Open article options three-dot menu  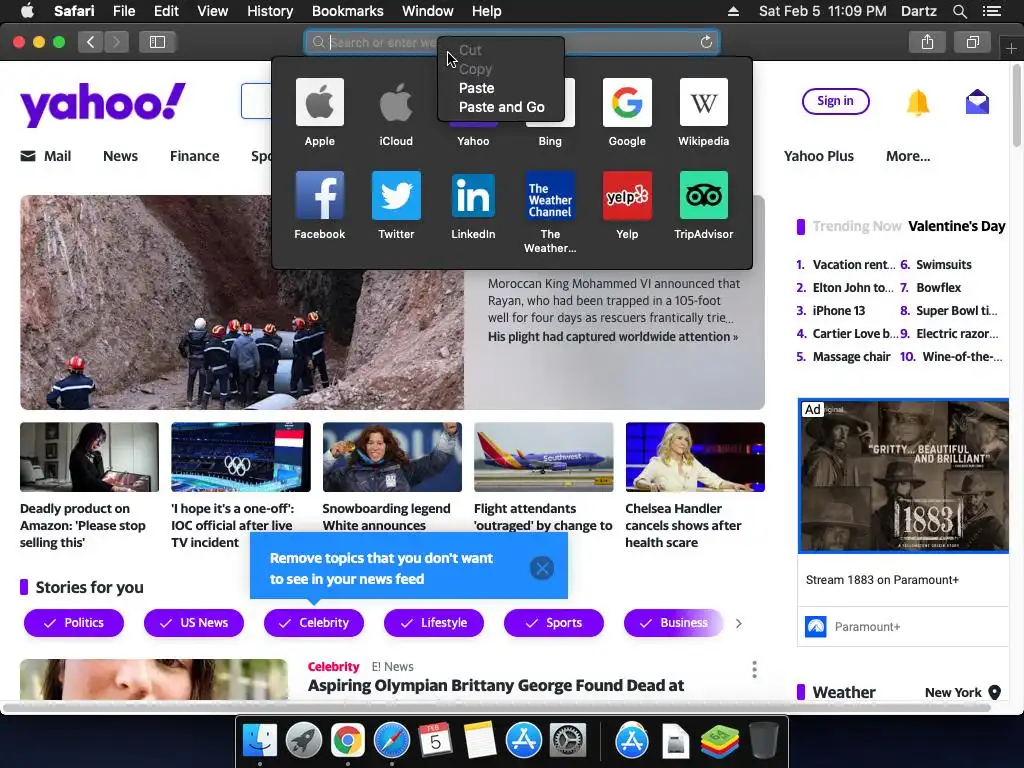click(754, 669)
